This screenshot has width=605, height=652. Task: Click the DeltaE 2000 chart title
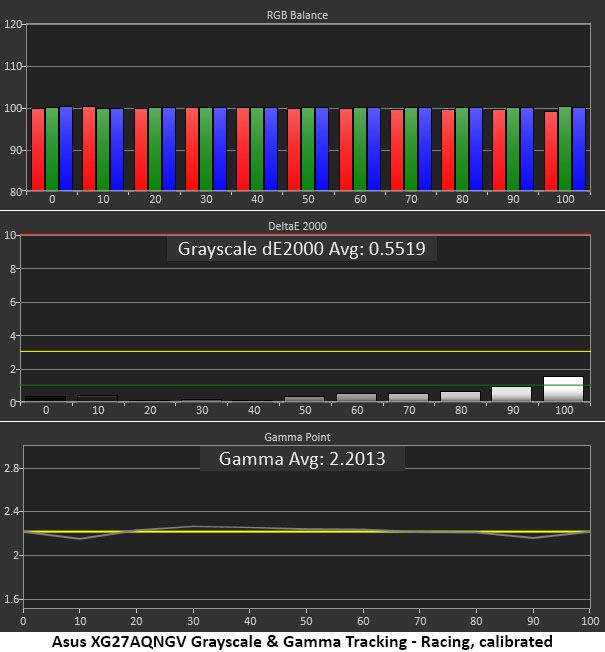coord(297,226)
